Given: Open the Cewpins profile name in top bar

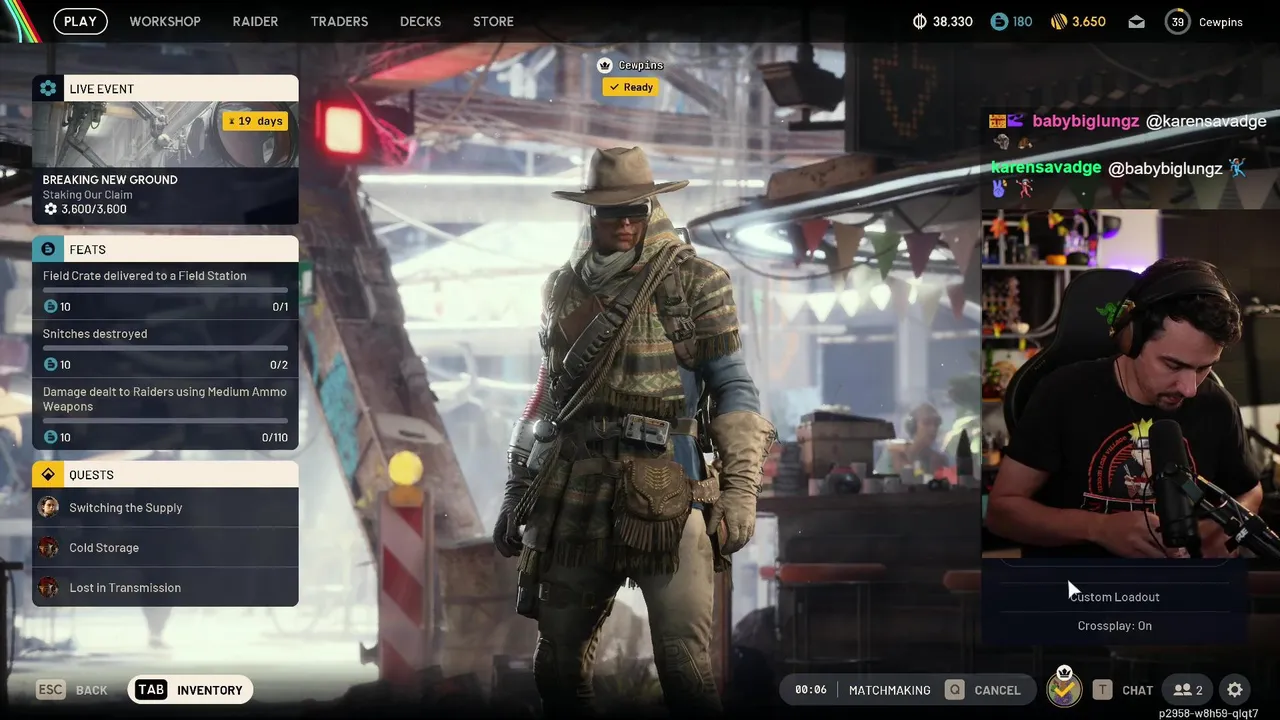Looking at the screenshot, I should tap(1219, 22).
